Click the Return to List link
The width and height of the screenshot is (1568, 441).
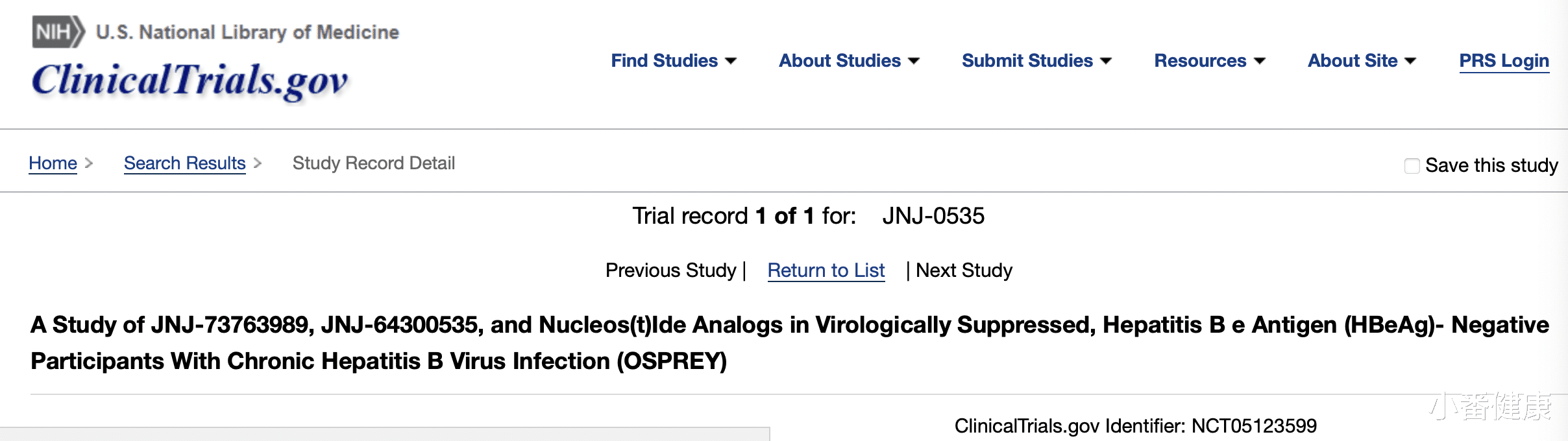826,270
